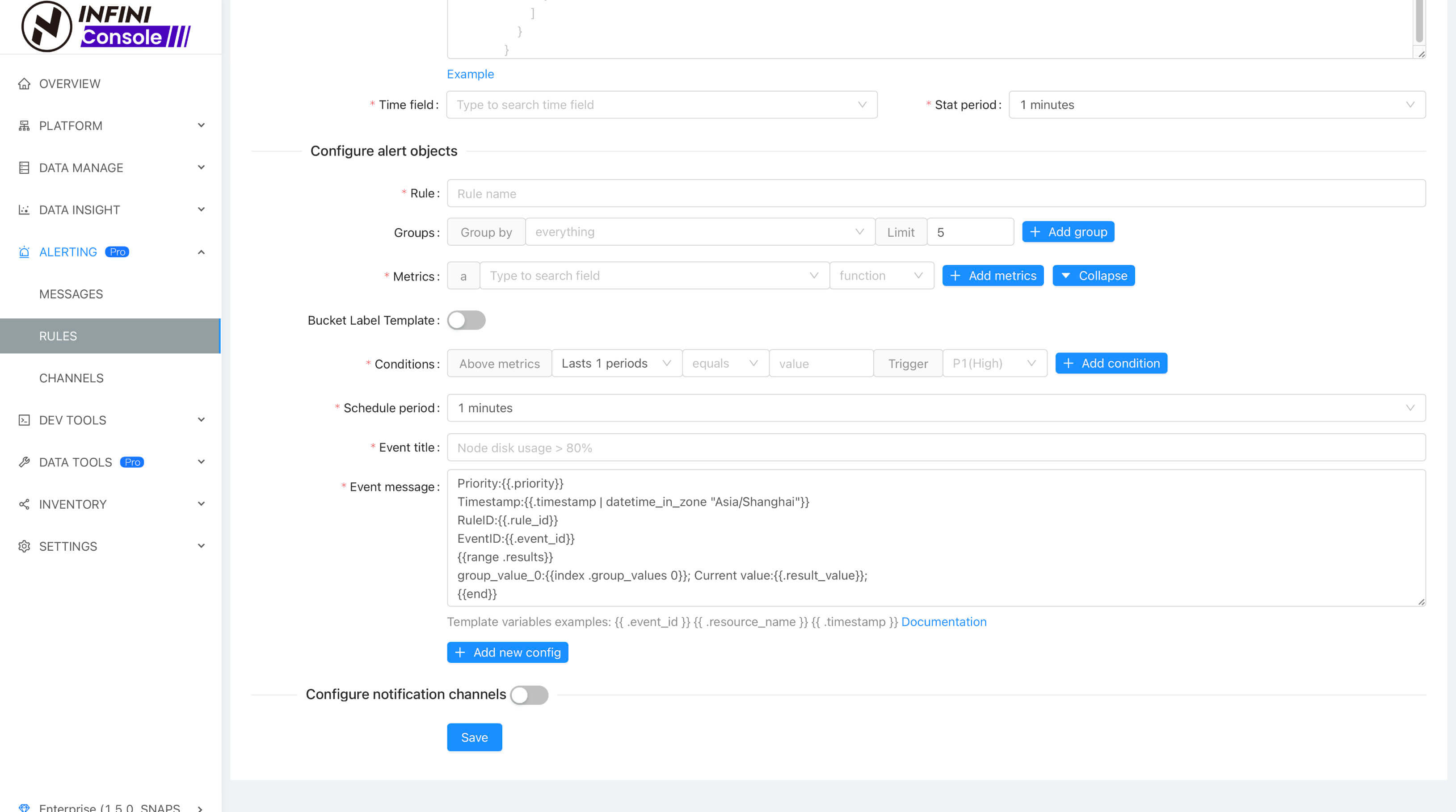Open the equals operator dropdown
The width and height of the screenshot is (1456, 812).
pyautogui.click(x=725, y=363)
